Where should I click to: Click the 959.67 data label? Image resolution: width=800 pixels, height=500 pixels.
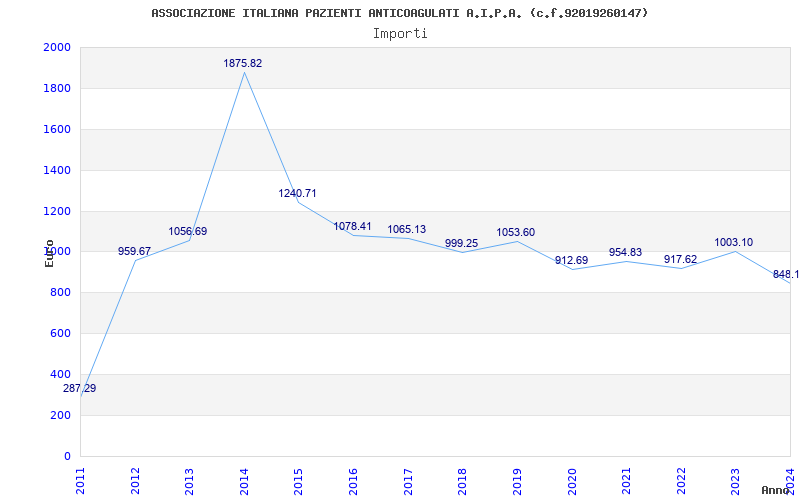(135, 251)
